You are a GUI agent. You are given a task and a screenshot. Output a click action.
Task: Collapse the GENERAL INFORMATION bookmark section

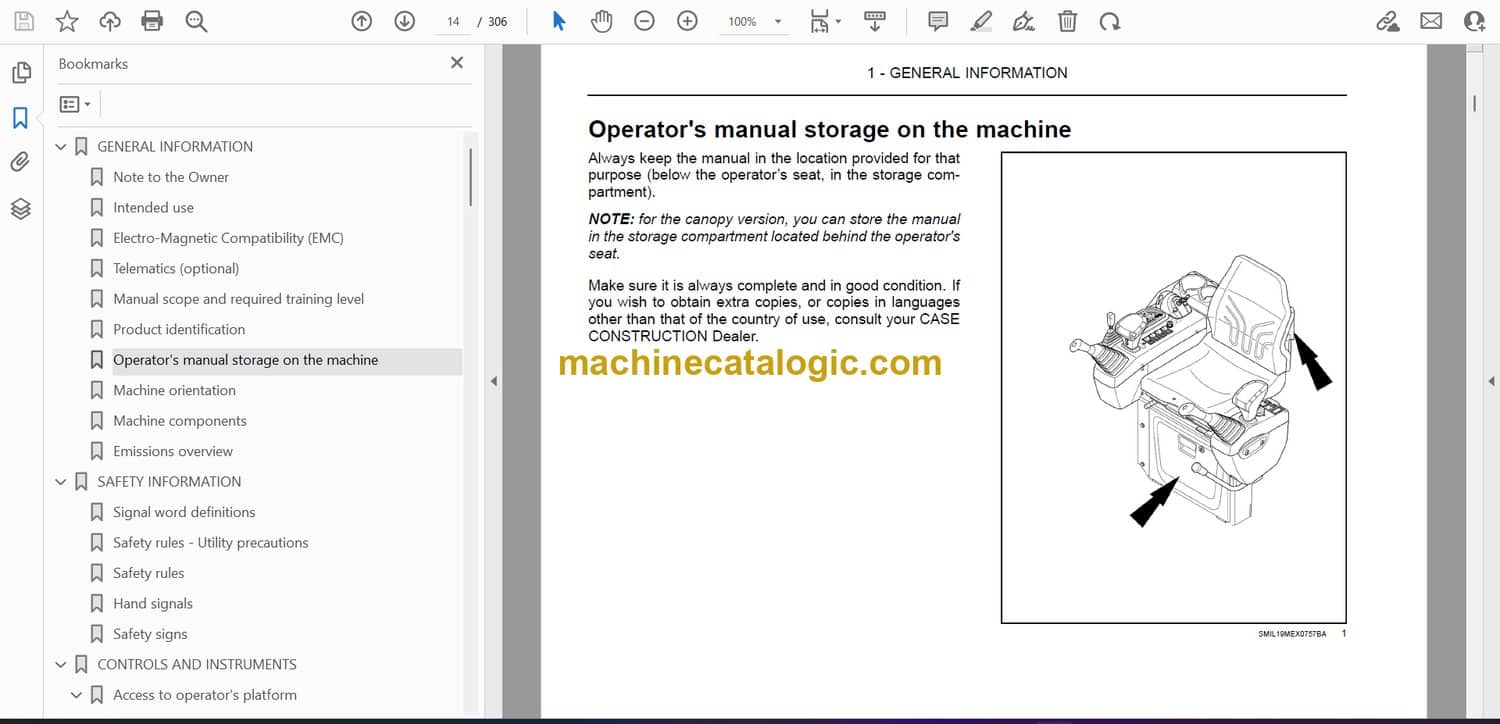[61, 147]
